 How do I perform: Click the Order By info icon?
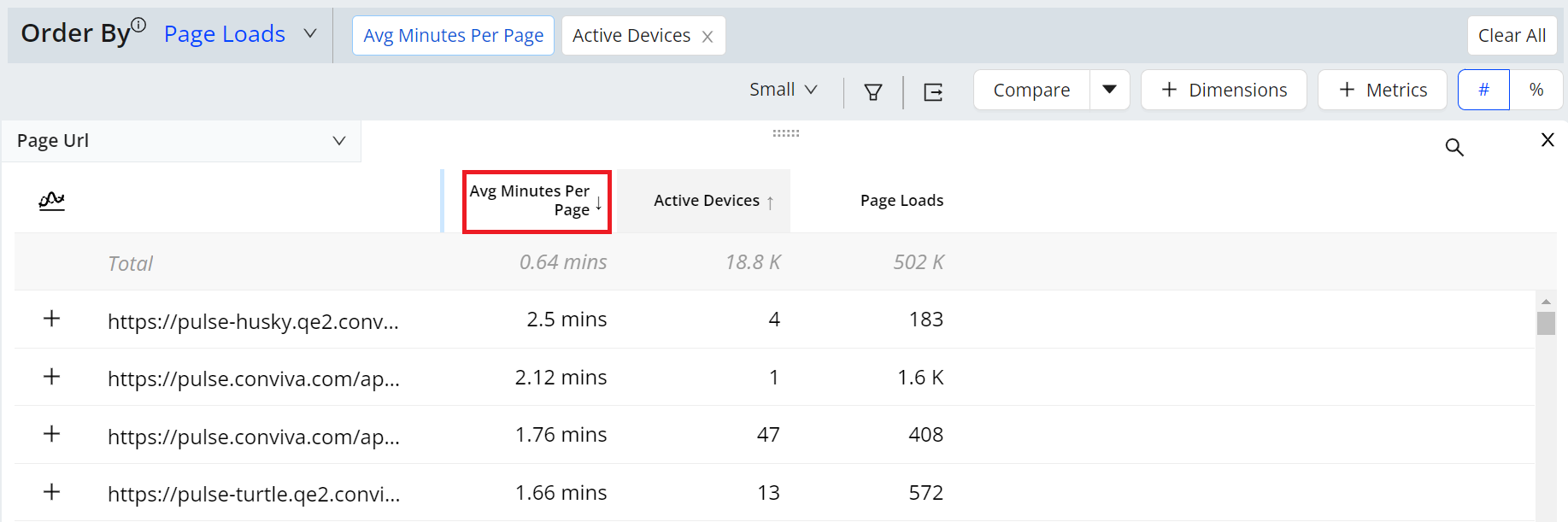point(138,25)
